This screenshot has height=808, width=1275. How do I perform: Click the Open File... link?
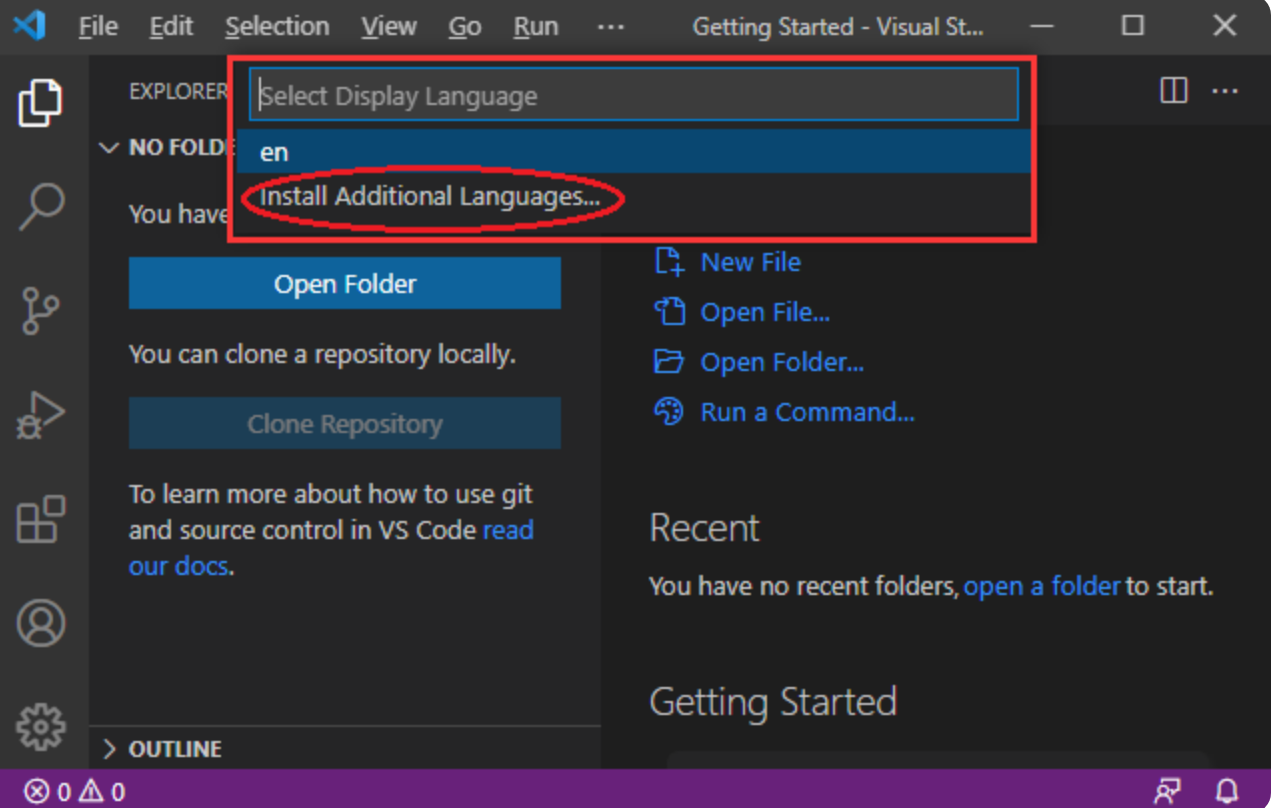point(766,312)
